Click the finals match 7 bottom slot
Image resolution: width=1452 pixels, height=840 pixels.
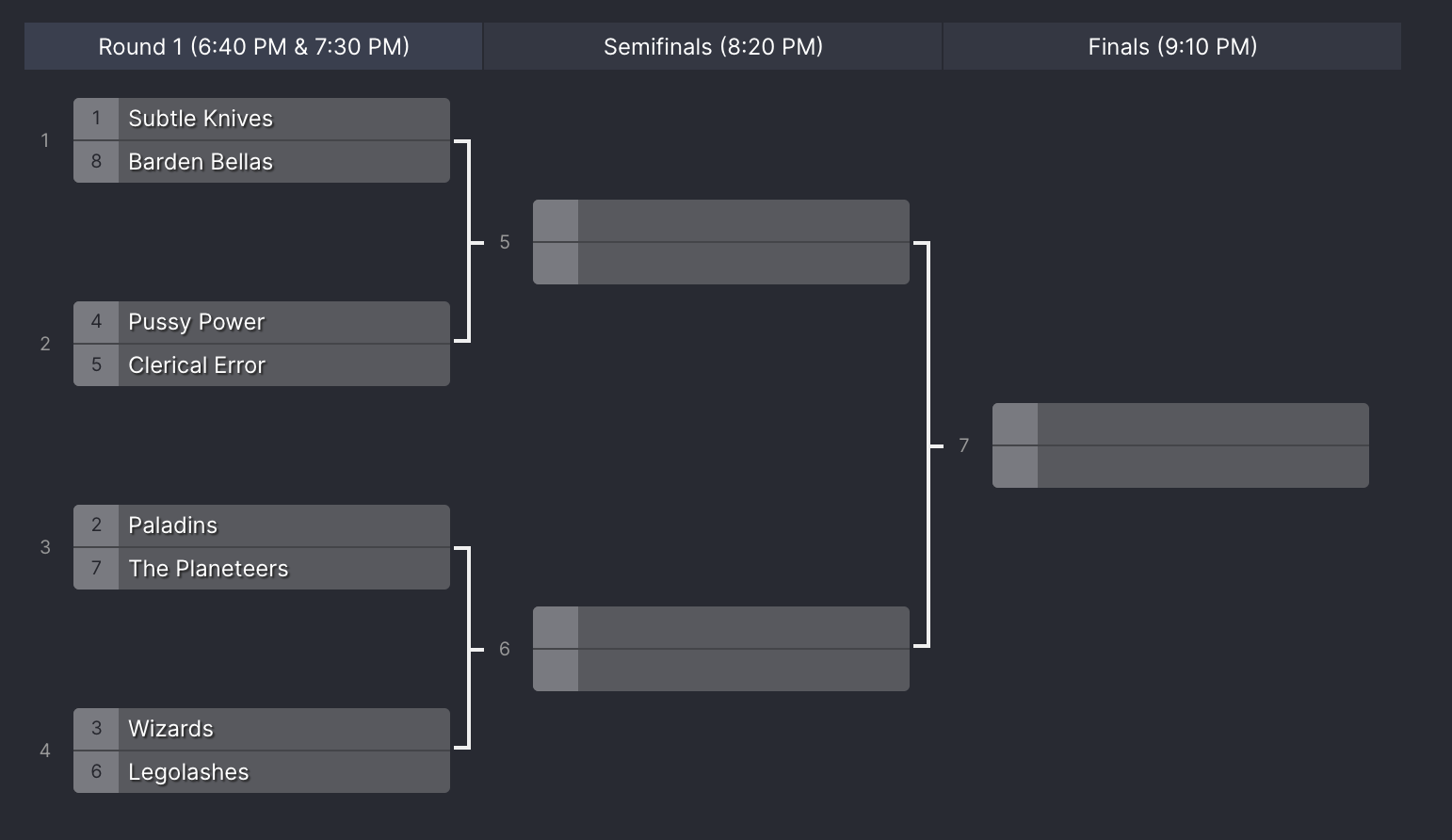(1181, 467)
